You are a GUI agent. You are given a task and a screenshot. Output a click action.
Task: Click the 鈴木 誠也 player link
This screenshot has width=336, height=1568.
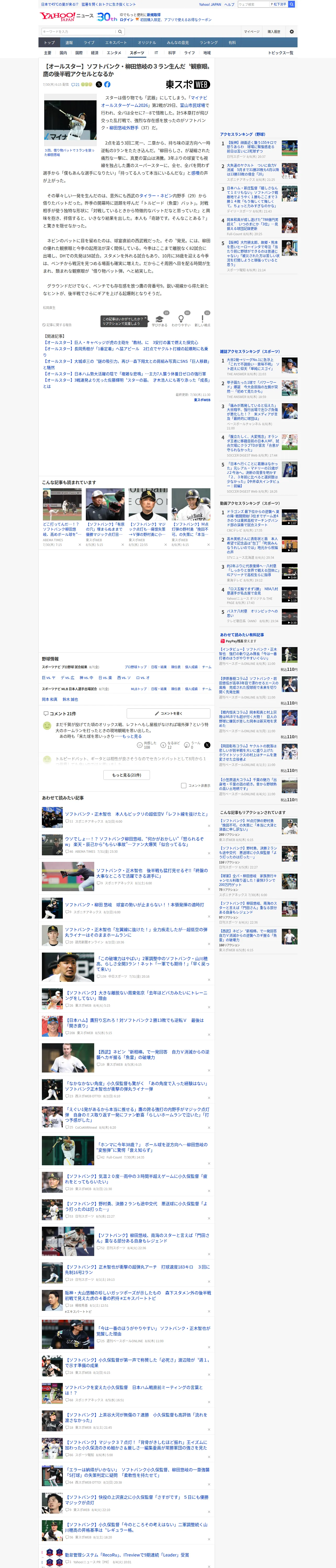click(x=70, y=699)
